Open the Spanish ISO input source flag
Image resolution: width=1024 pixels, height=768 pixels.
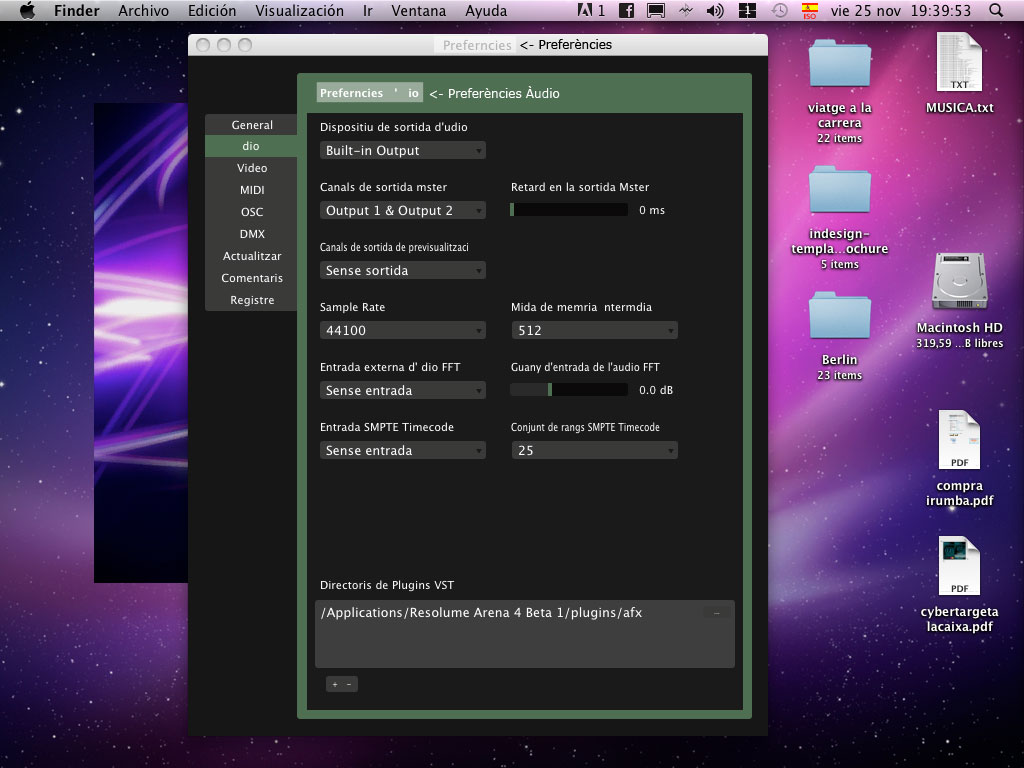click(810, 10)
